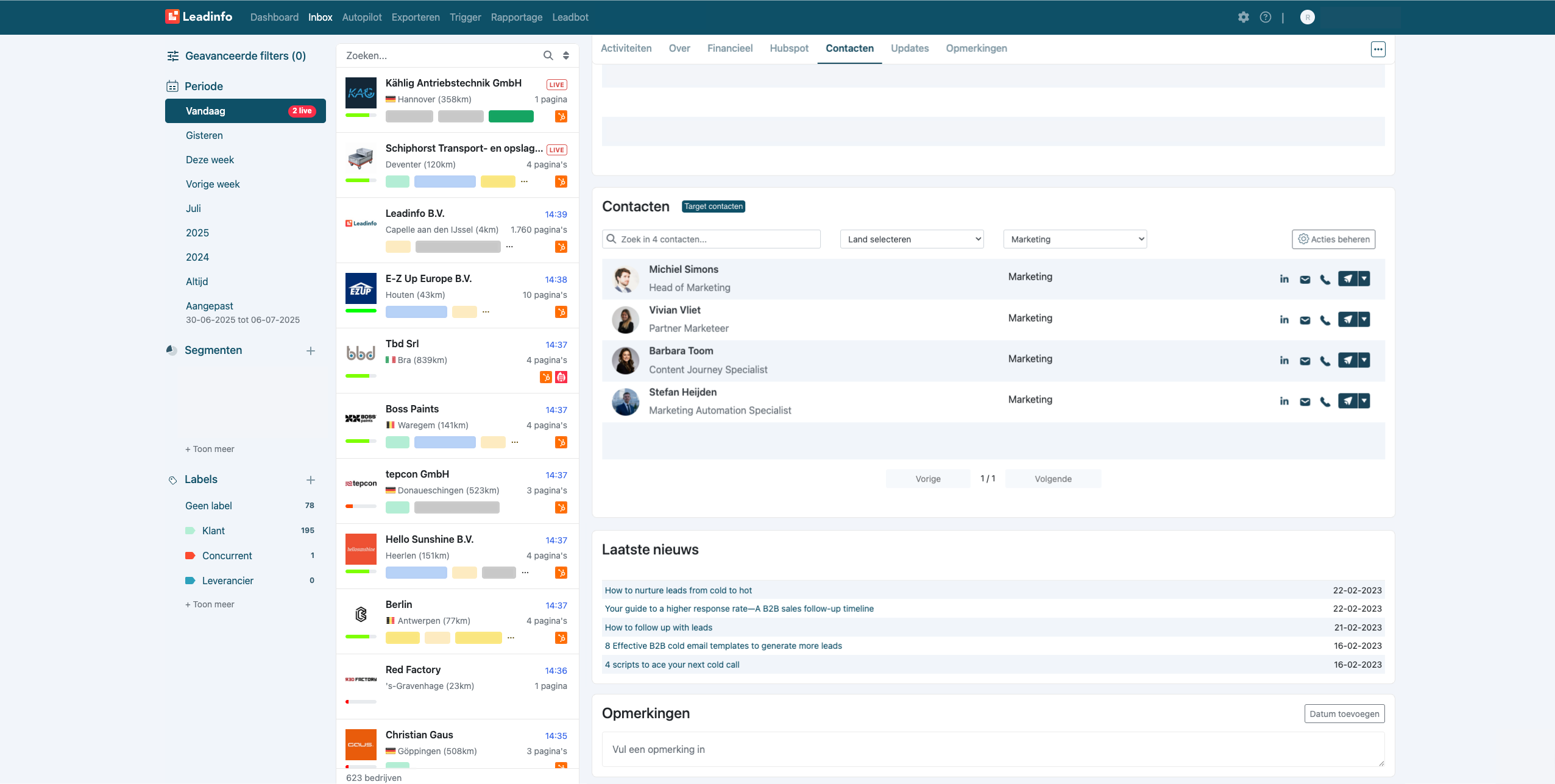
Task: Open Michiel Simons' LinkedIn profile icon
Action: [1284, 279]
